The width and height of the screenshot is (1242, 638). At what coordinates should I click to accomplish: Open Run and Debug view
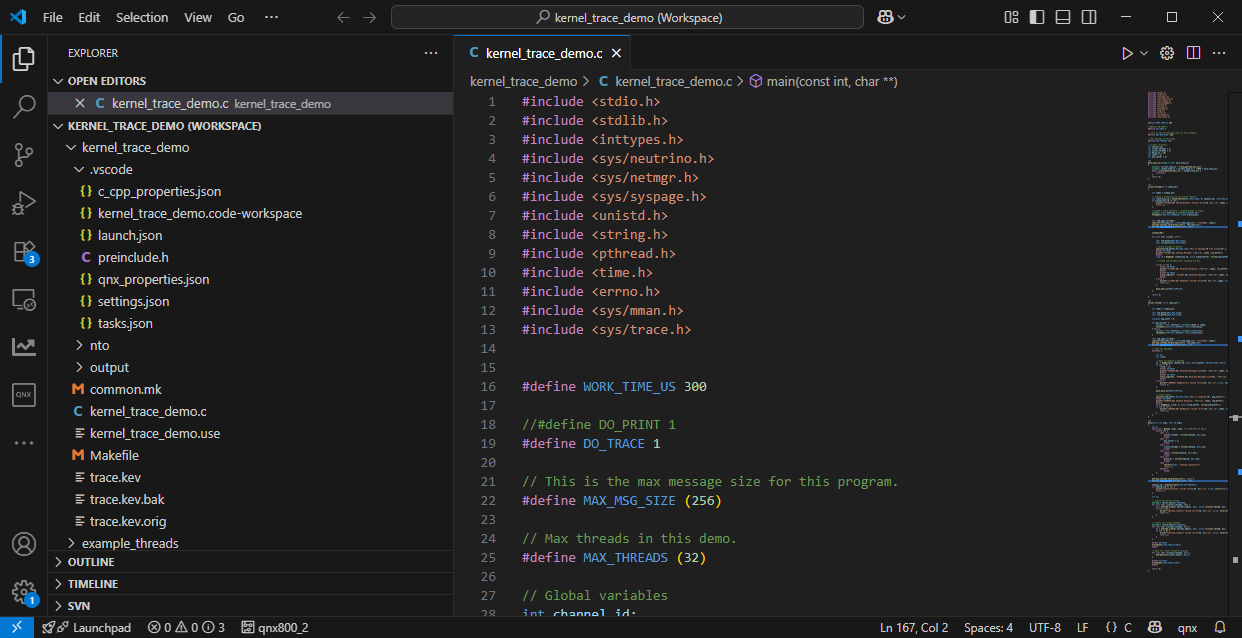24,203
